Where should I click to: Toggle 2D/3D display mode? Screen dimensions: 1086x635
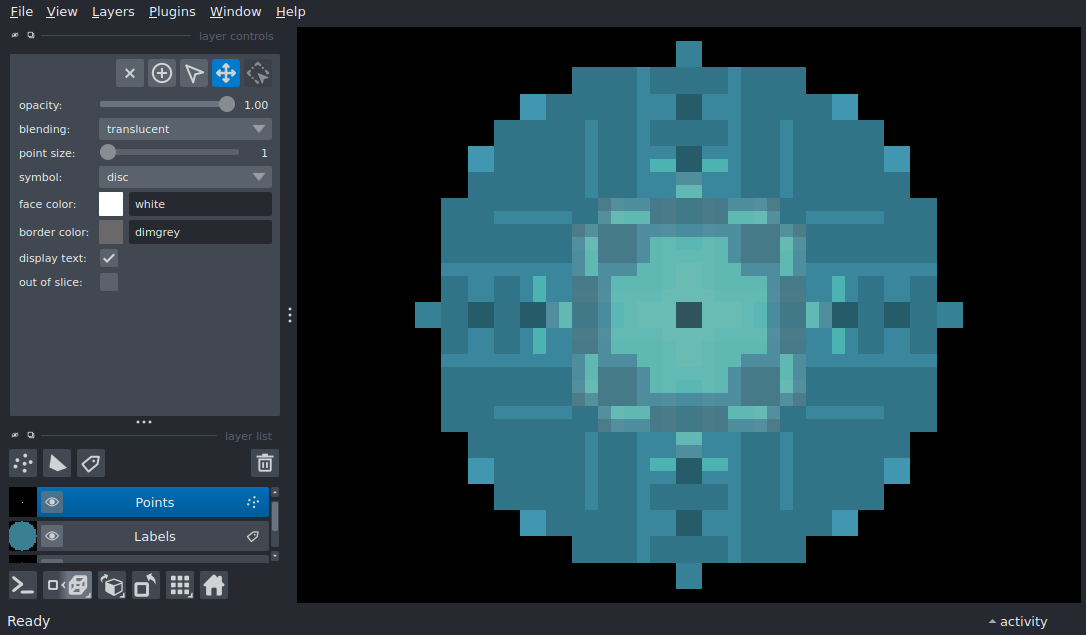click(x=67, y=585)
